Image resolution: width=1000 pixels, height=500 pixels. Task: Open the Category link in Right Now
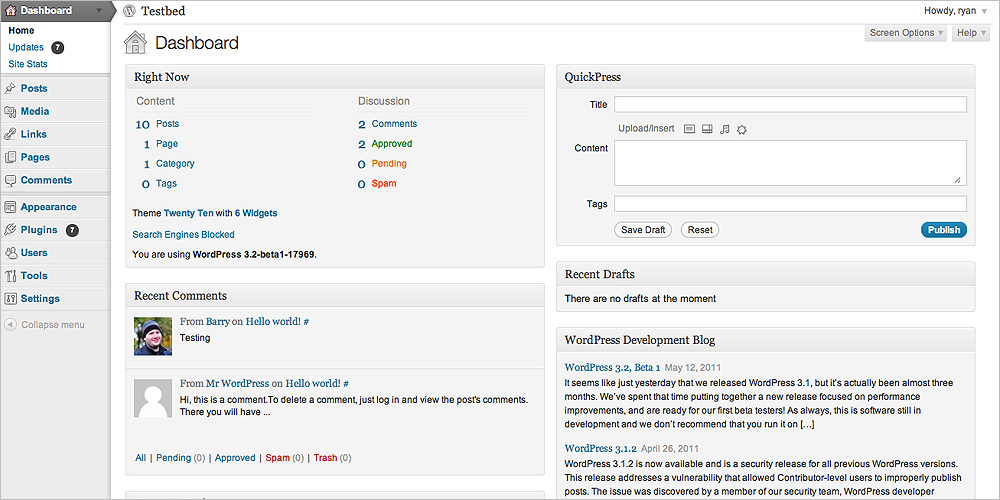pyautogui.click(x=175, y=164)
